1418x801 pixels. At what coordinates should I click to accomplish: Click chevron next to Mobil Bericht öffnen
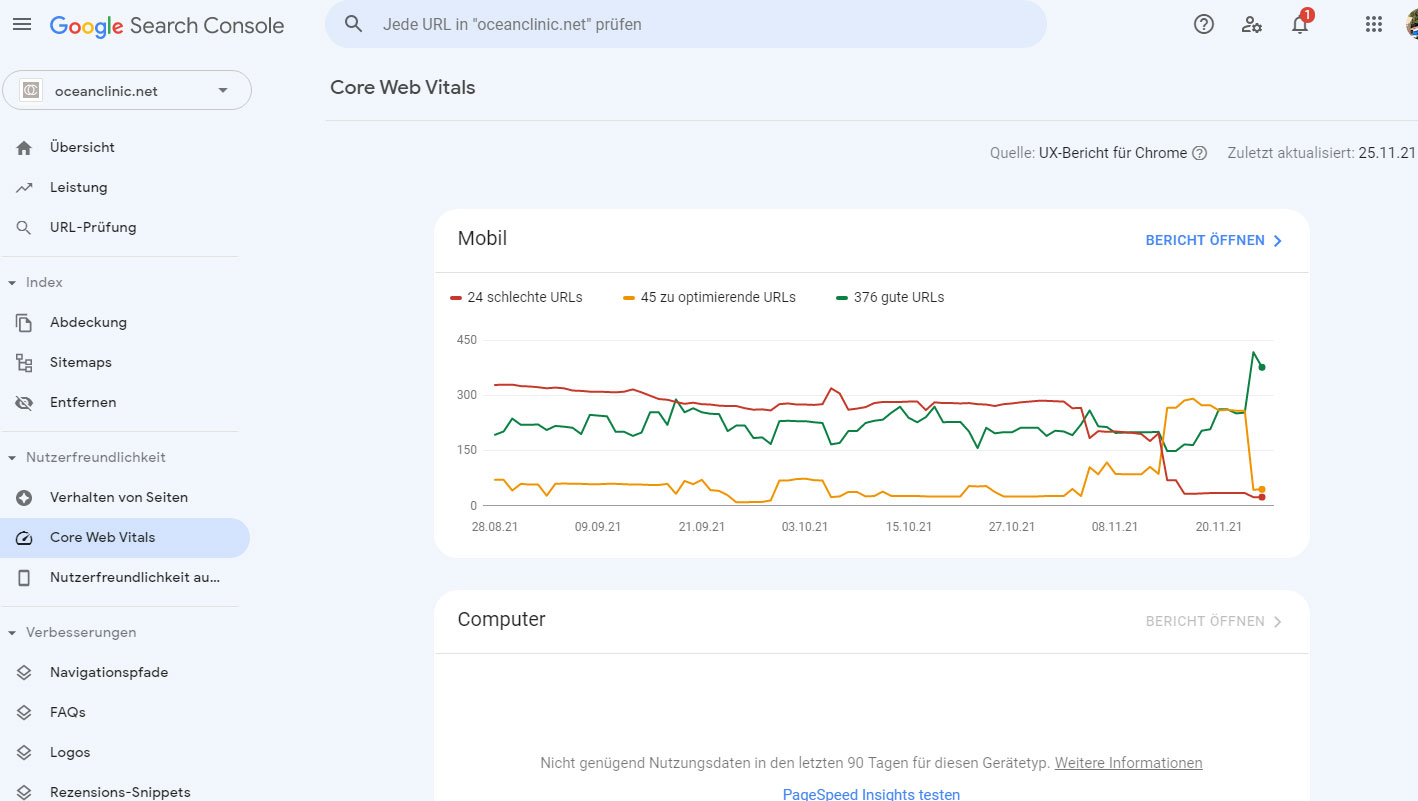1277,241
